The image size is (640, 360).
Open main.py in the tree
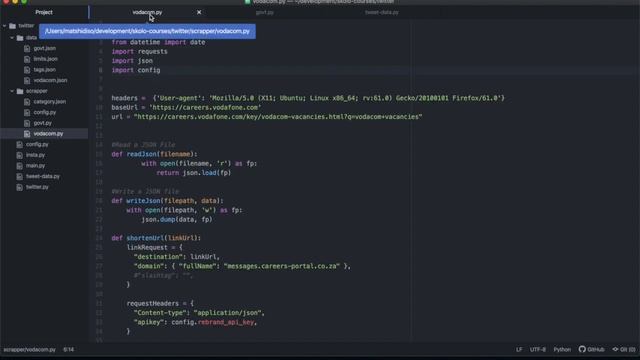coord(36,166)
